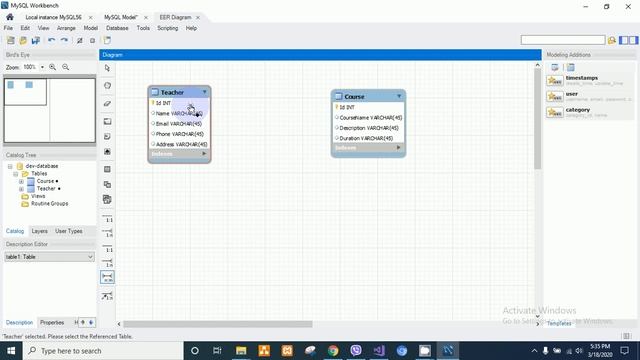Click the redo arrow icon
The image size is (640, 360).
[64, 40]
